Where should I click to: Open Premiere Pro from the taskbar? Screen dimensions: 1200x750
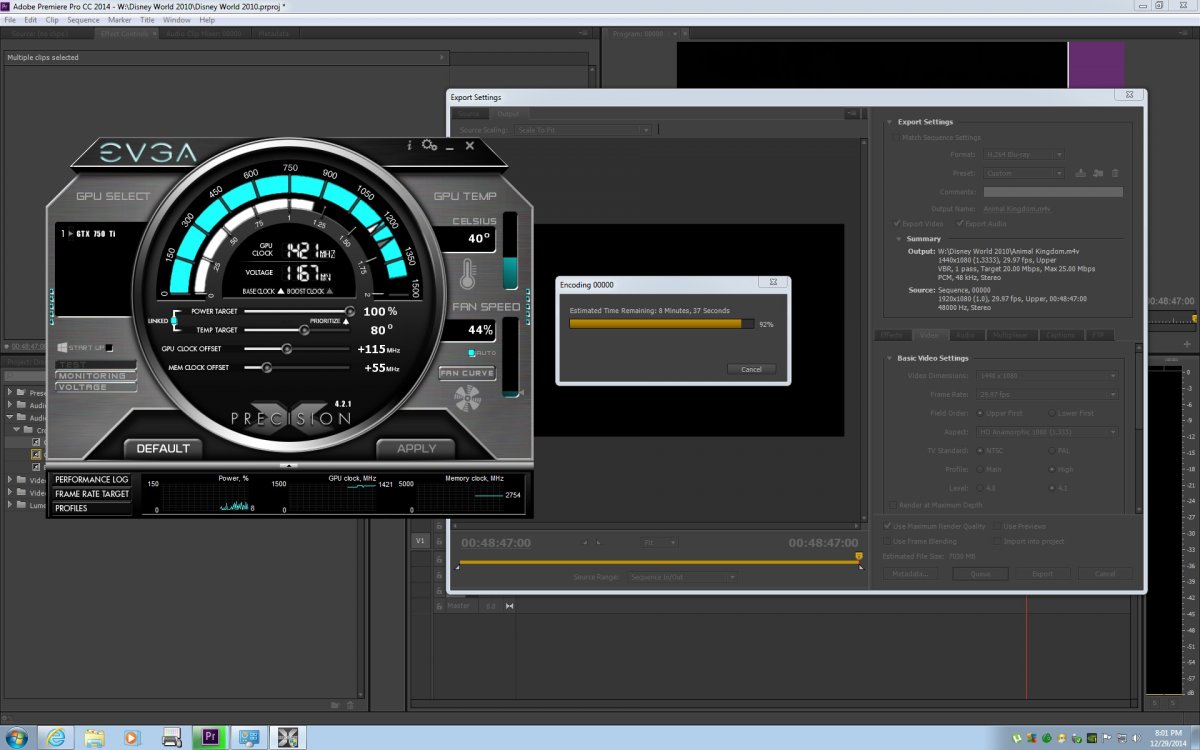pos(211,737)
